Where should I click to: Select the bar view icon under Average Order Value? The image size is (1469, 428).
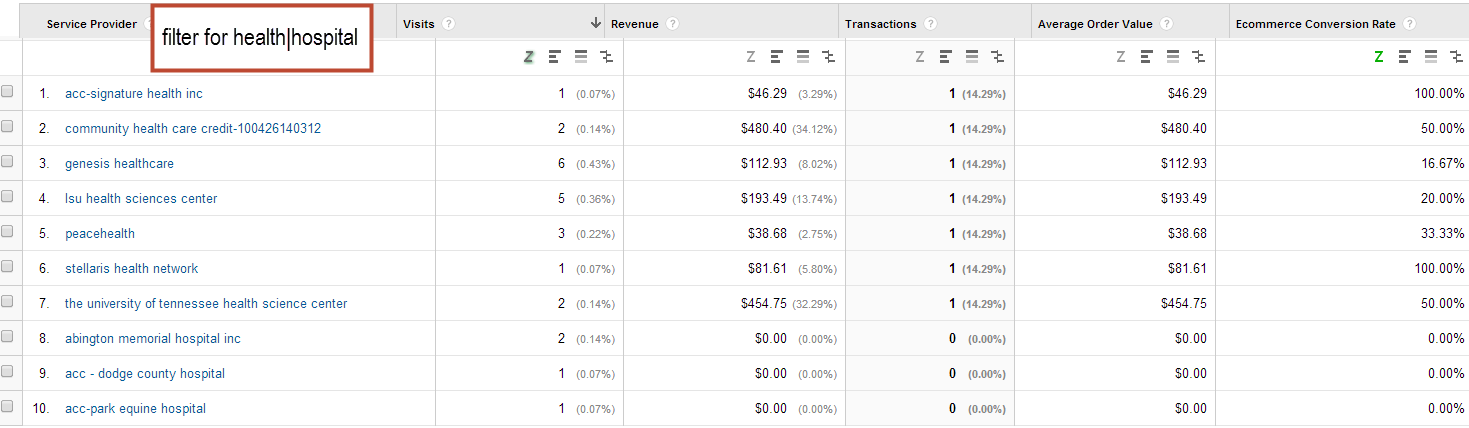[1147, 57]
